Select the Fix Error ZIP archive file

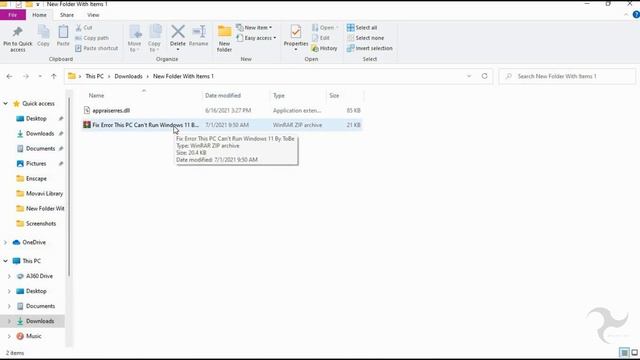click(222, 125)
